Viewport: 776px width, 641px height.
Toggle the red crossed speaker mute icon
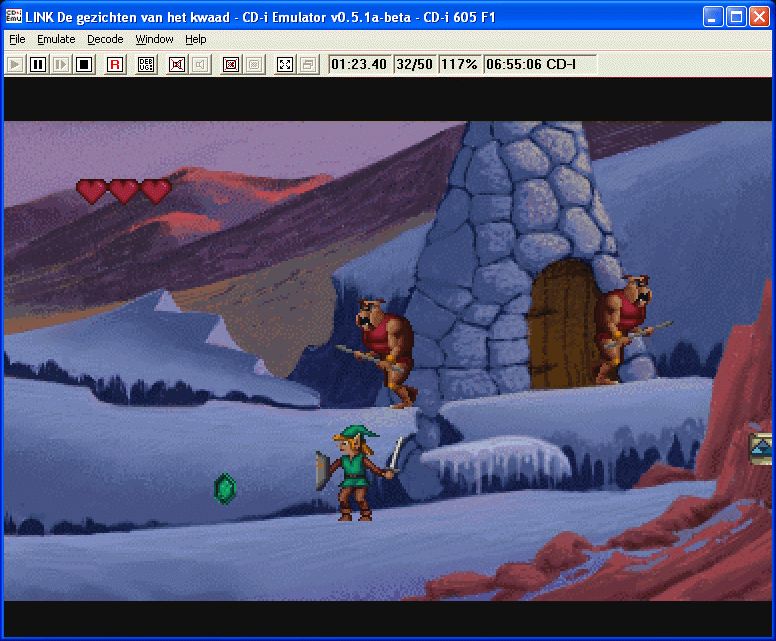point(177,64)
